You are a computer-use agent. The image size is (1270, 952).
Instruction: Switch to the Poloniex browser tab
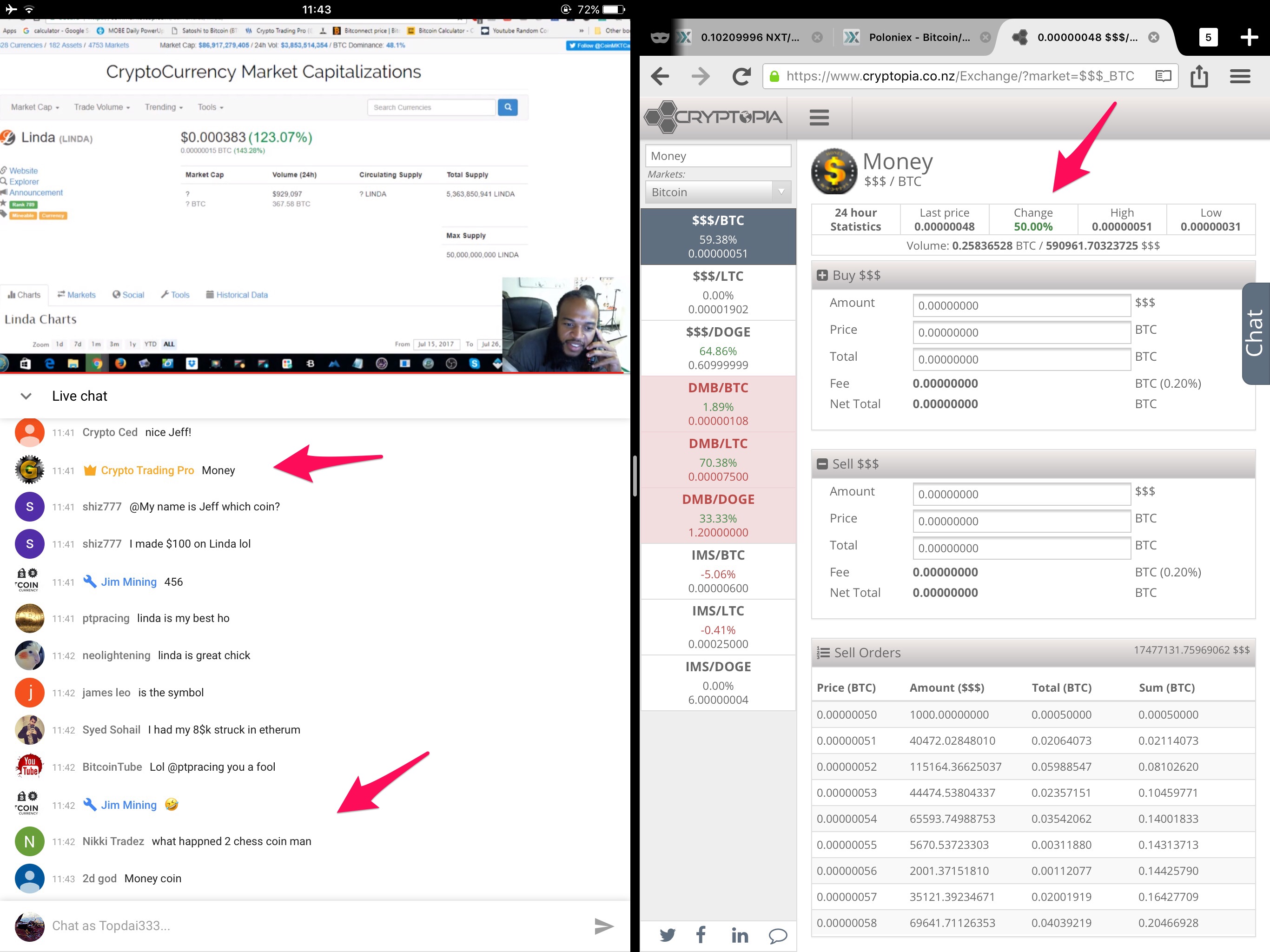pos(919,37)
